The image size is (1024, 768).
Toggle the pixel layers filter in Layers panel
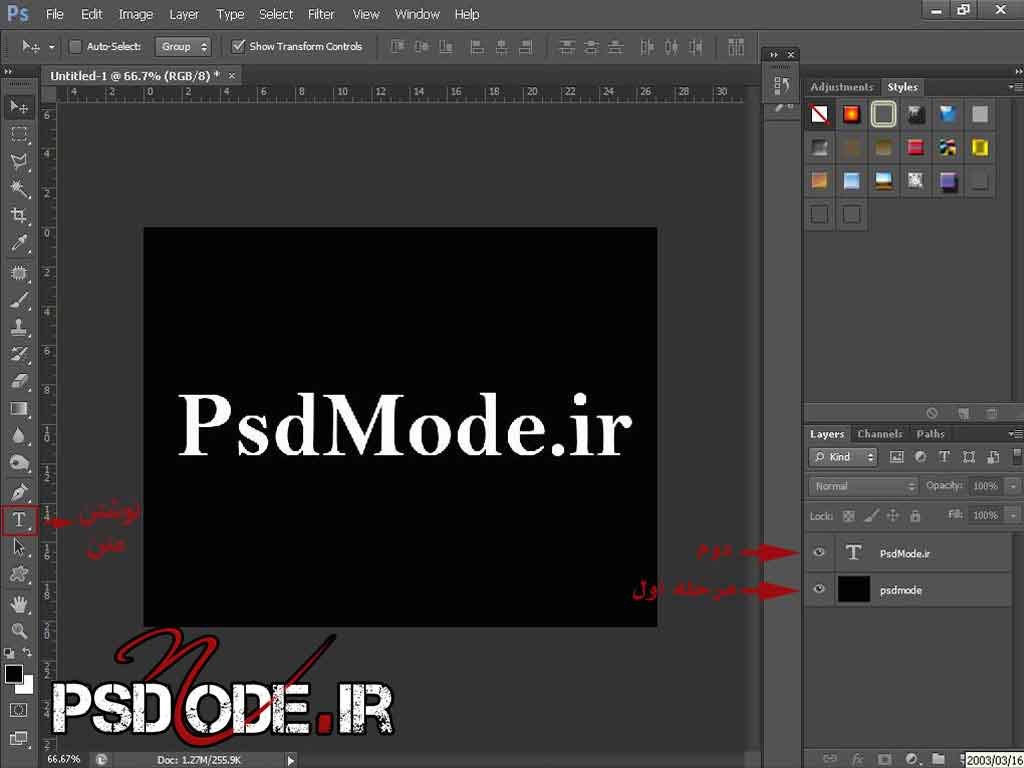point(897,457)
